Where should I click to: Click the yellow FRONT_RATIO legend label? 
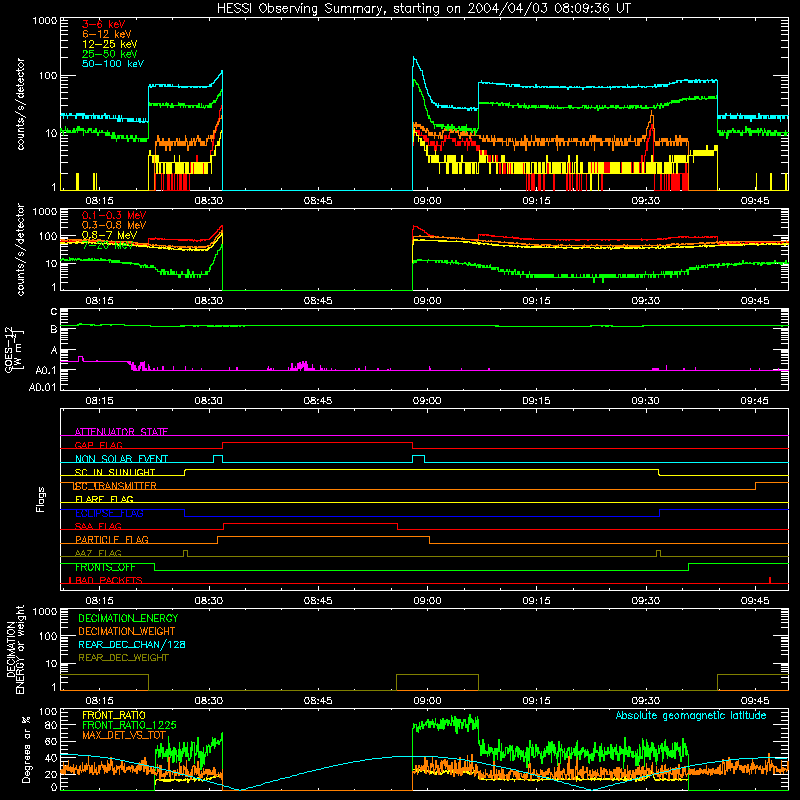pyautogui.click(x=114, y=715)
